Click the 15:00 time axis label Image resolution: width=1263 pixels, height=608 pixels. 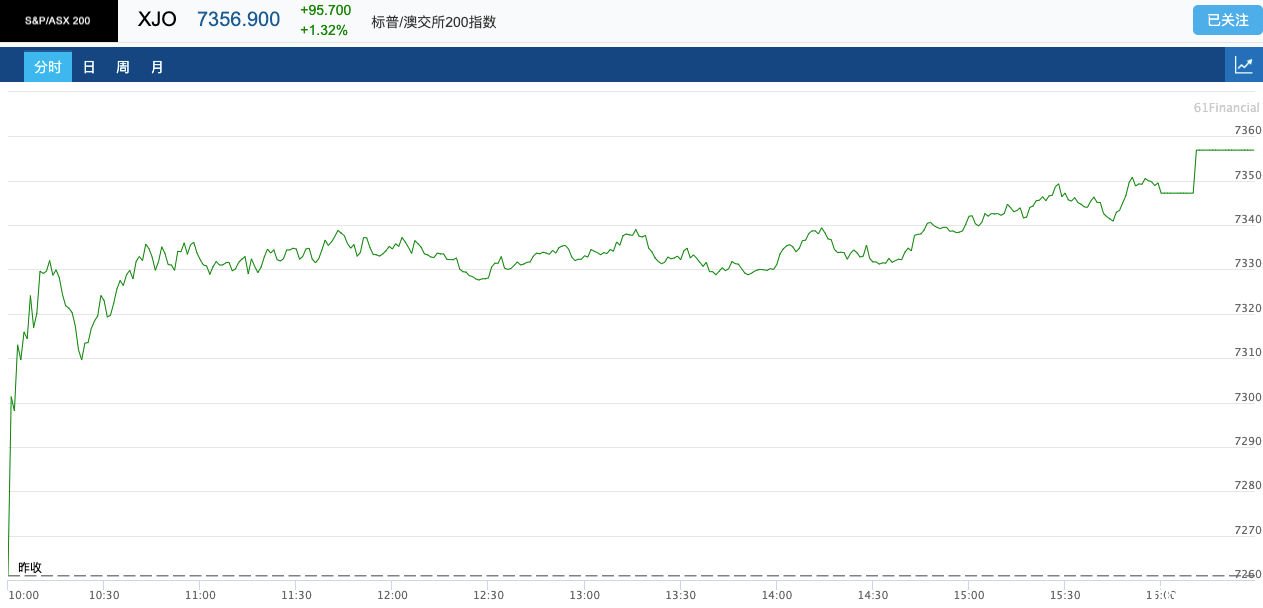point(968,595)
